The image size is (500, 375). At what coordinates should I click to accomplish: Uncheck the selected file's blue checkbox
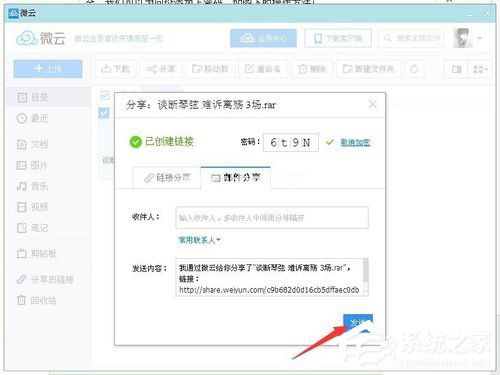(104, 113)
